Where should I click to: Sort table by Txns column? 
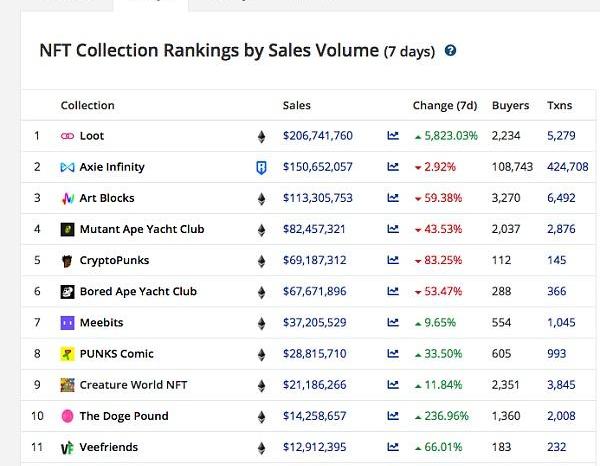tap(559, 105)
